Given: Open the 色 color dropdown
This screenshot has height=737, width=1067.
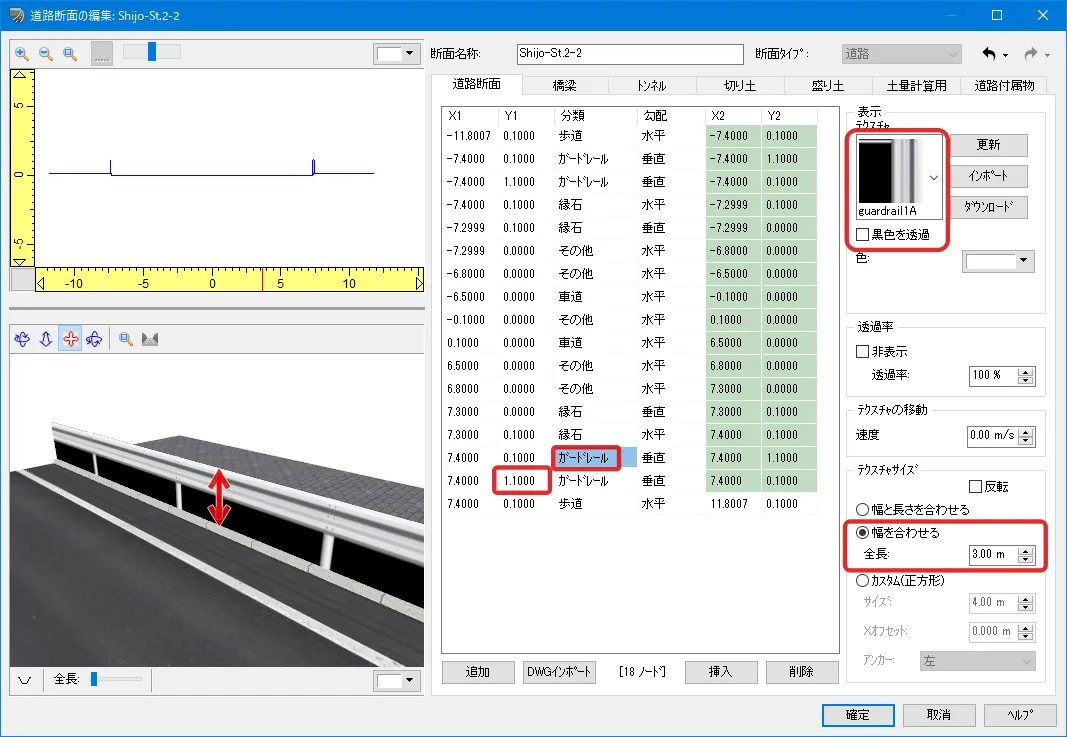Looking at the screenshot, I should point(998,262).
